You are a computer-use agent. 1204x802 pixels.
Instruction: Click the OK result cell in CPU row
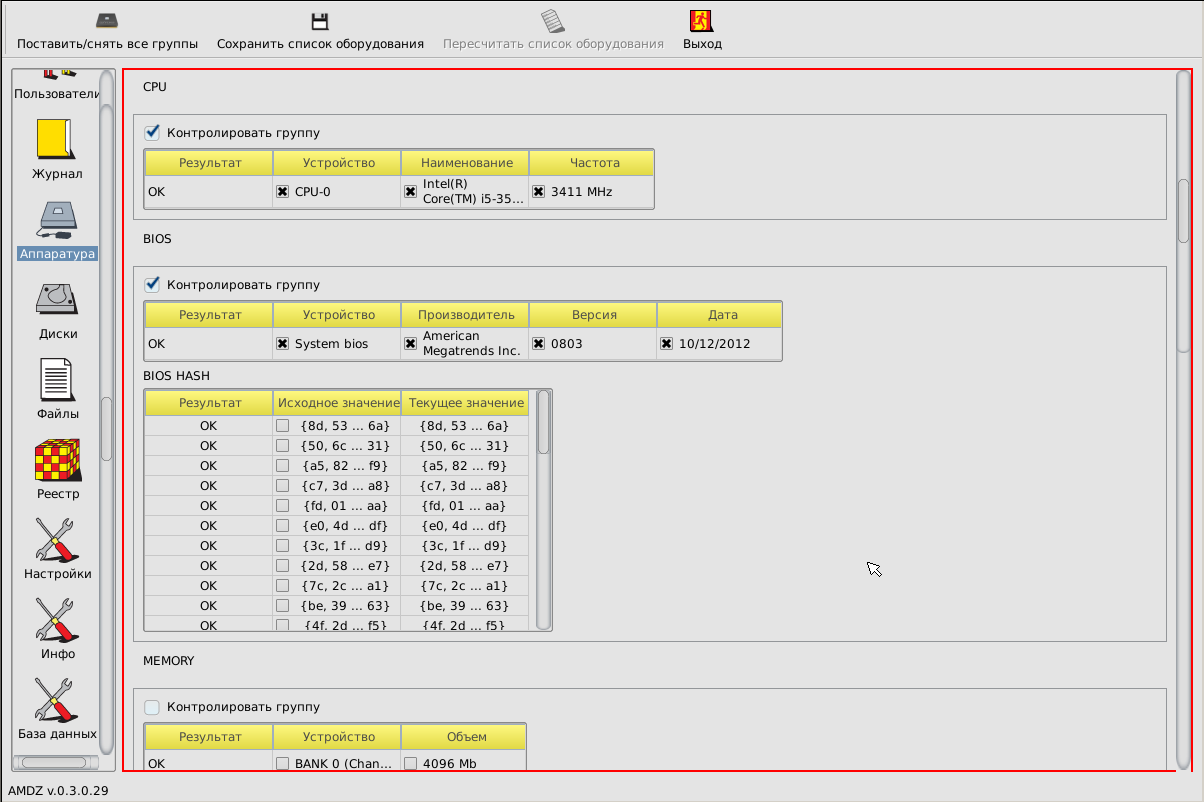coord(208,191)
